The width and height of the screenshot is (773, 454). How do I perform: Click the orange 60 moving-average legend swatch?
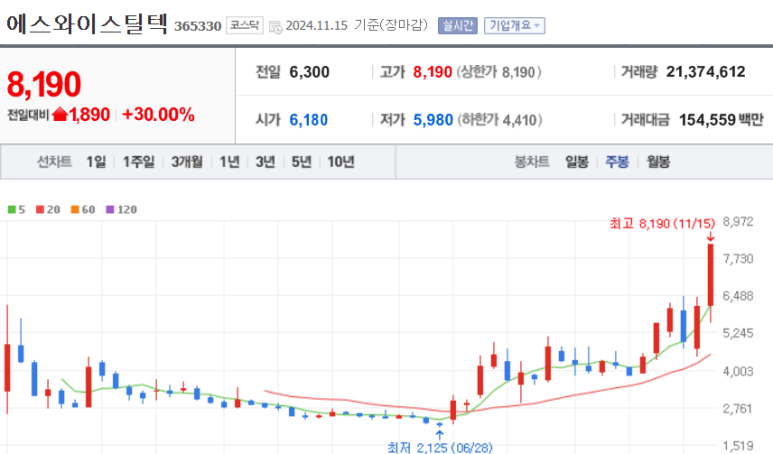pos(75,210)
